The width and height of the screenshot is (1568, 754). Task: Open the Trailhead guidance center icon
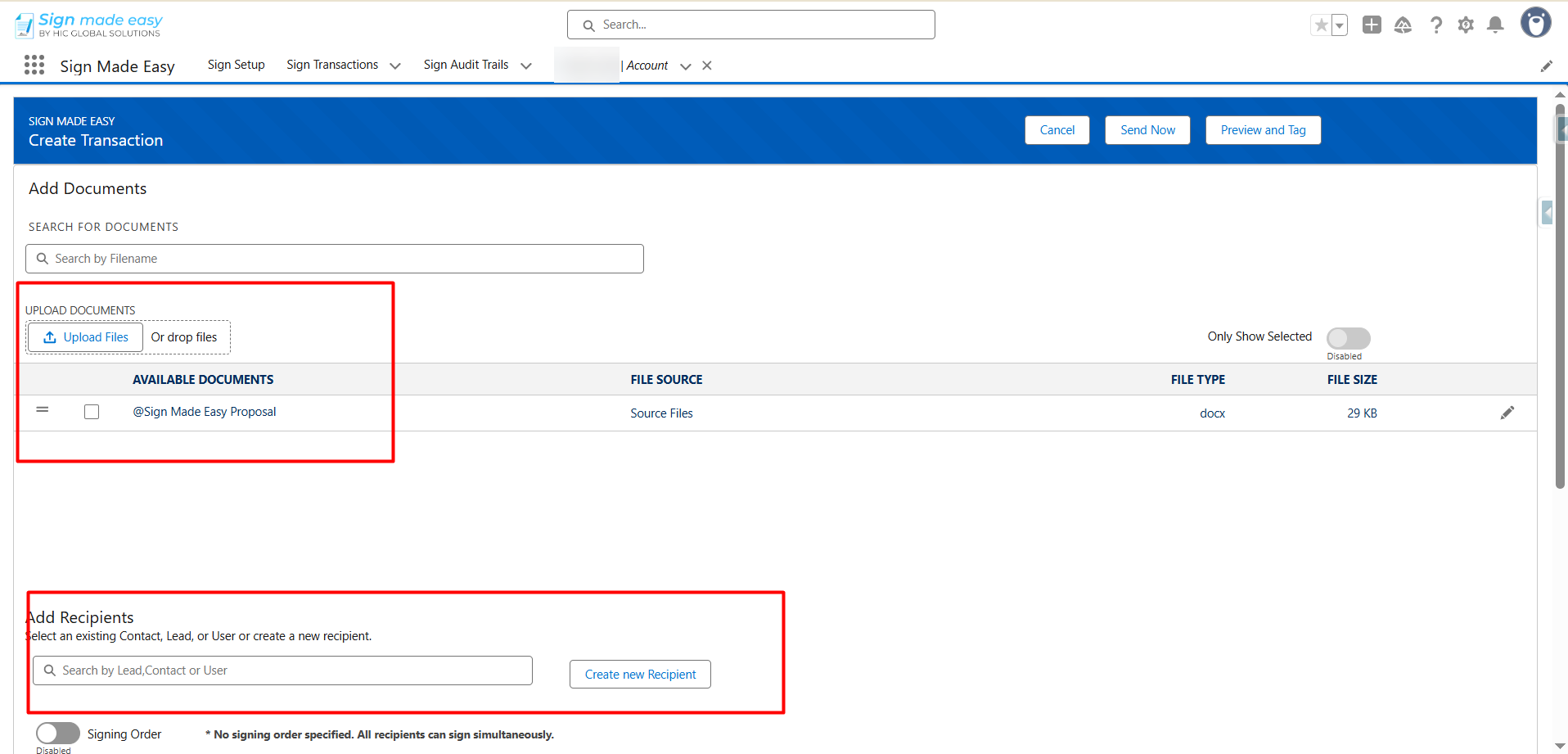pyautogui.click(x=1403, y=25)
